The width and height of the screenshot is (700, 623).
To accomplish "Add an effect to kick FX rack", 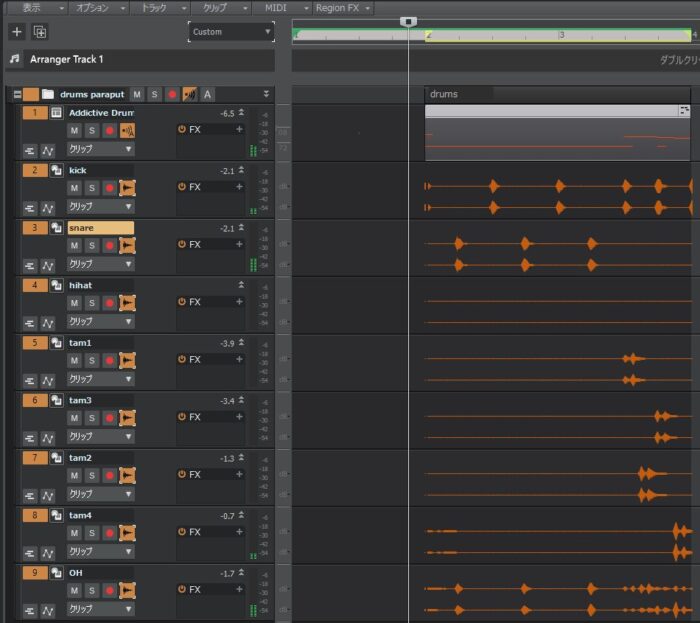I will [x=239, y=187].
